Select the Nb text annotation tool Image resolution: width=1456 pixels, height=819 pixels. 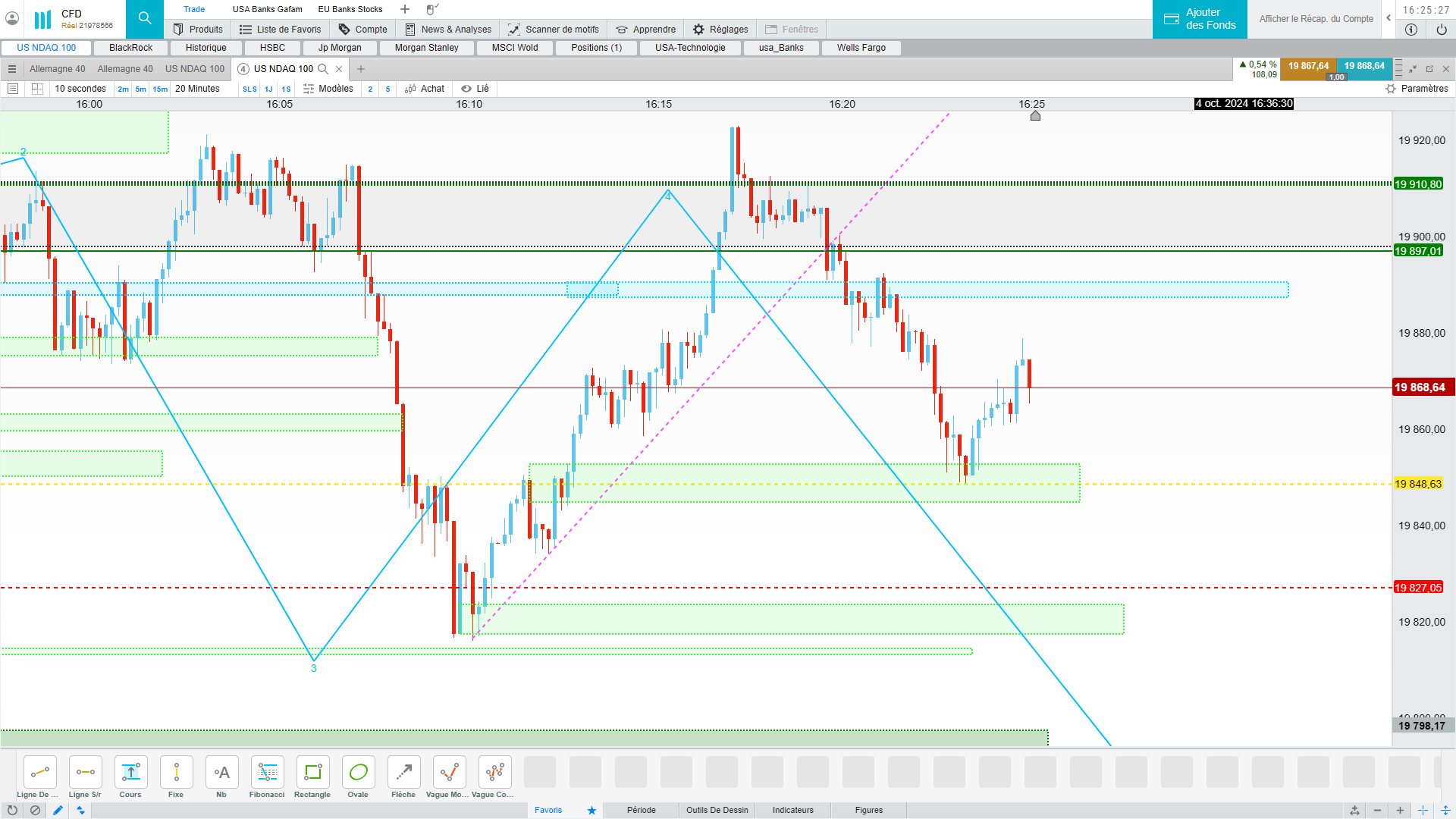coord(221,773)
